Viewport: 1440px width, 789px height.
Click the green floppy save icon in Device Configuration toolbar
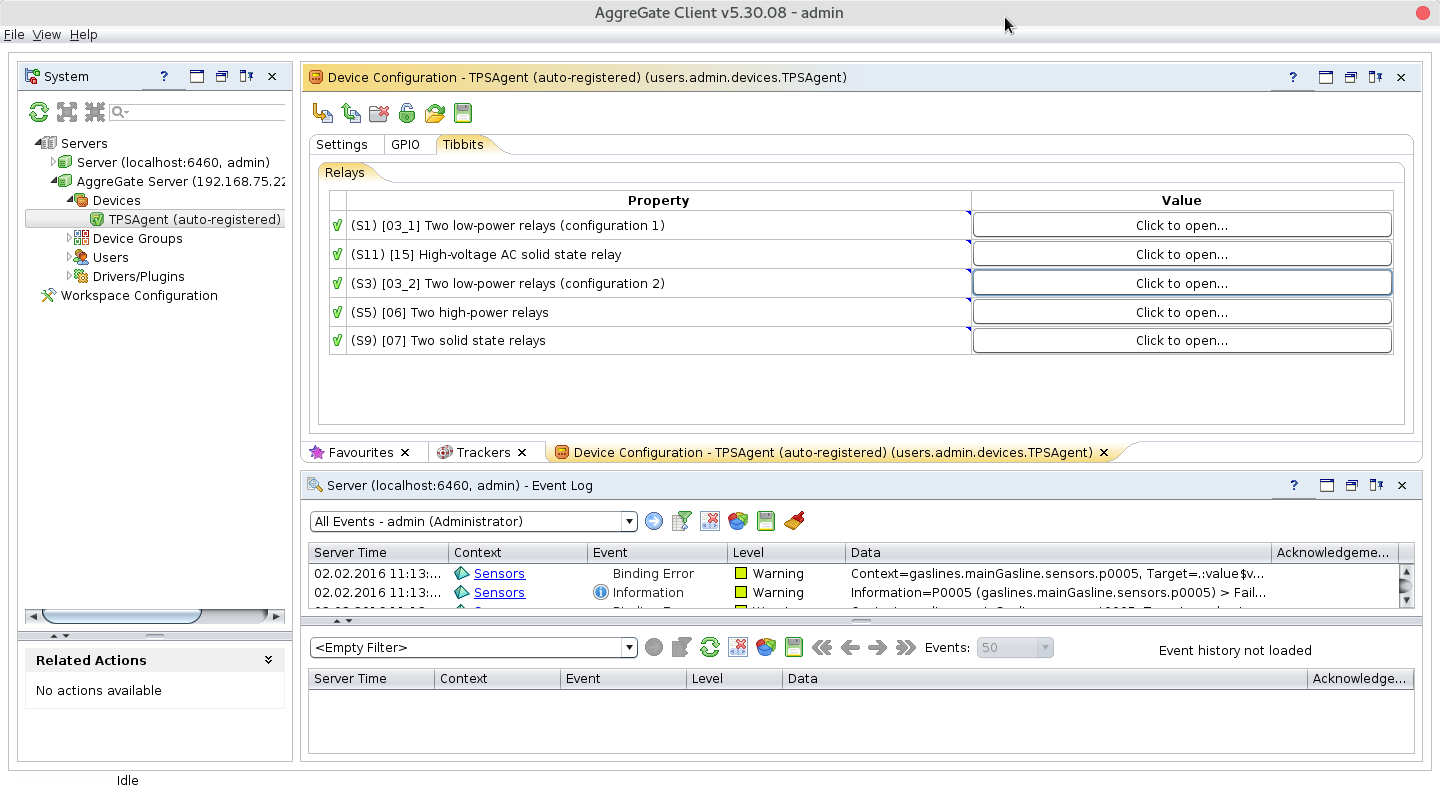(x=463, y=113)
